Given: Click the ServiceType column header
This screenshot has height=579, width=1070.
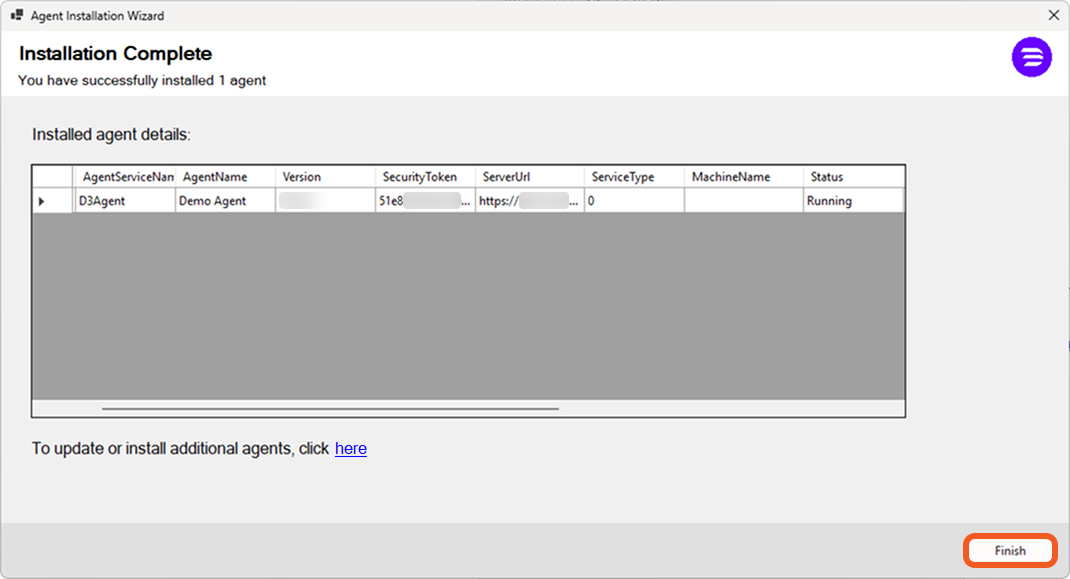Looking at the screenshot, I should 634,177.
